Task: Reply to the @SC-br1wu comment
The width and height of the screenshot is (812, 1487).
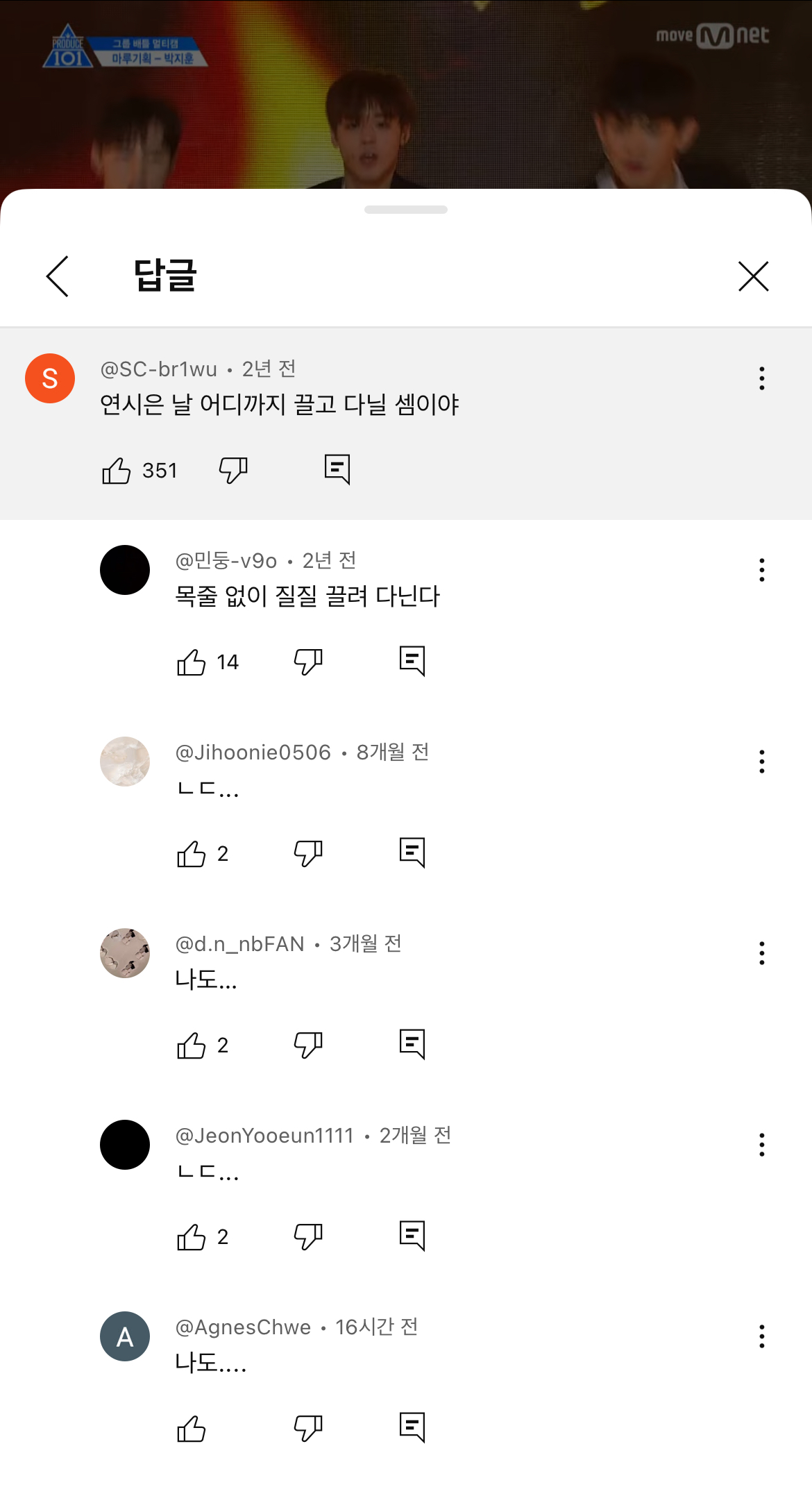Action: click(337, 470)
